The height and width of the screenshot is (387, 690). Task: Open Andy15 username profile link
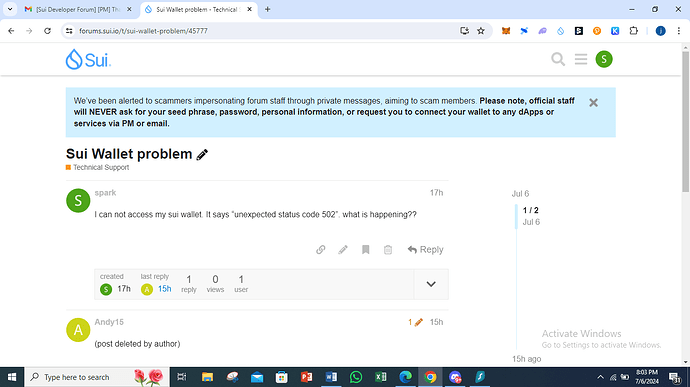109,322
